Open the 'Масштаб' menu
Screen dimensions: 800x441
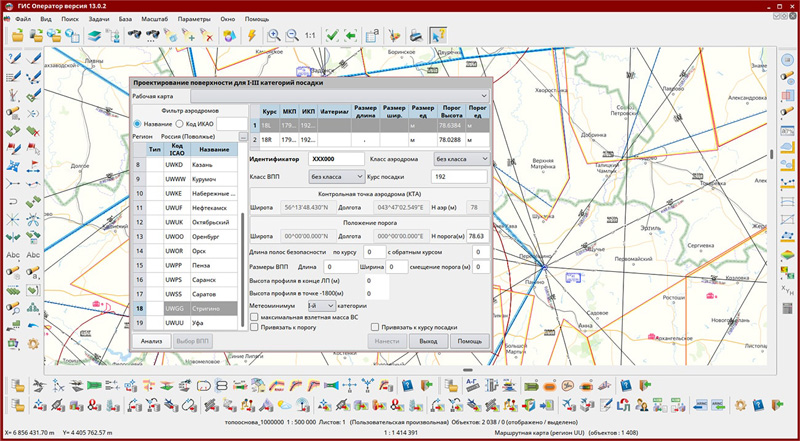click(x=153, y=19)
